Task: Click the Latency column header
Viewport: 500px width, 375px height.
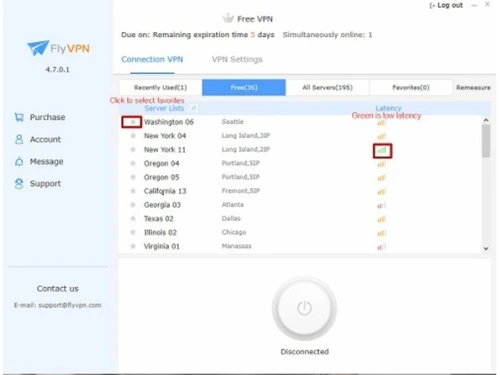Action: pos(388,108)
